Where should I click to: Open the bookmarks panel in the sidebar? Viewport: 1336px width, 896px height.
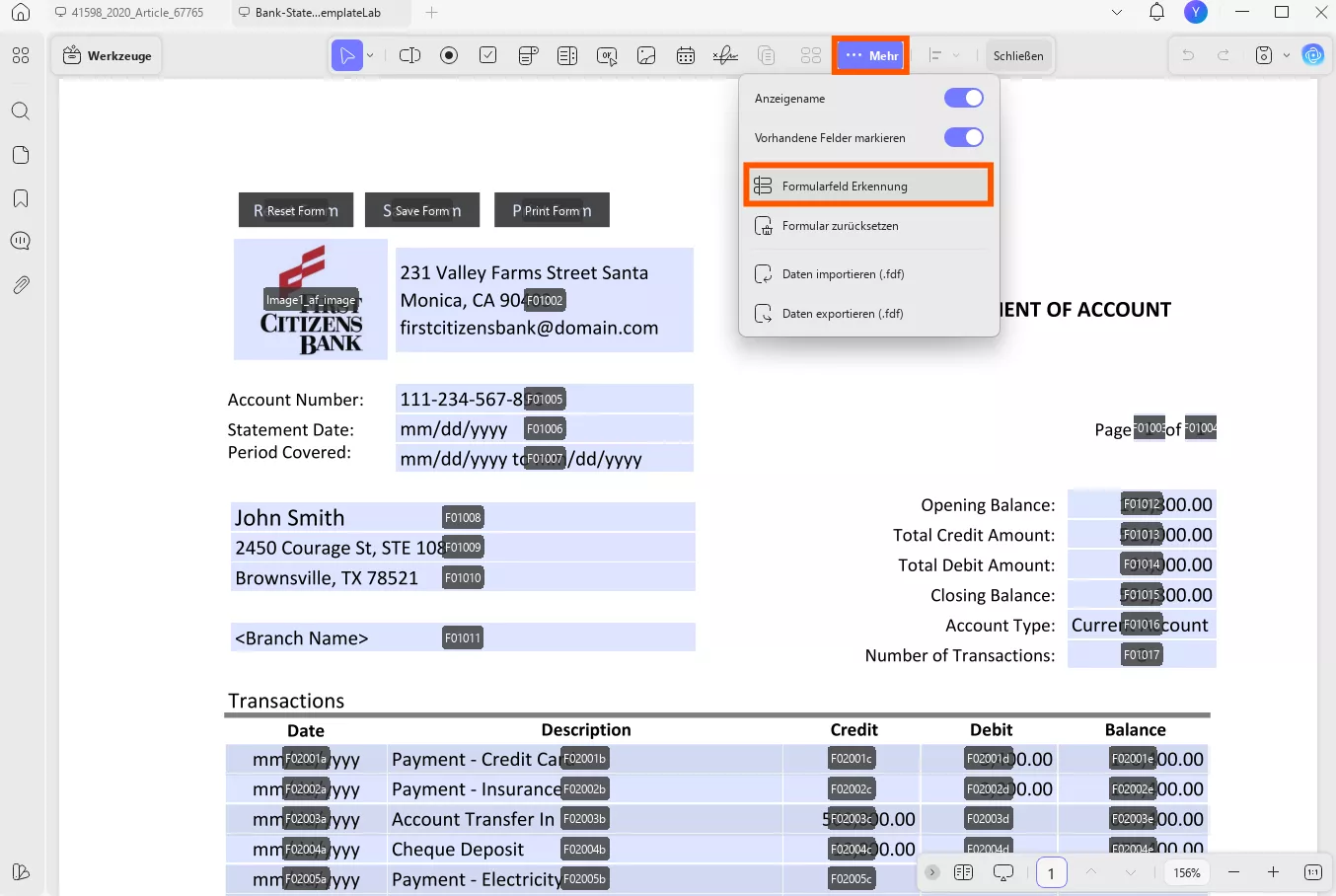tap(21, 198)
